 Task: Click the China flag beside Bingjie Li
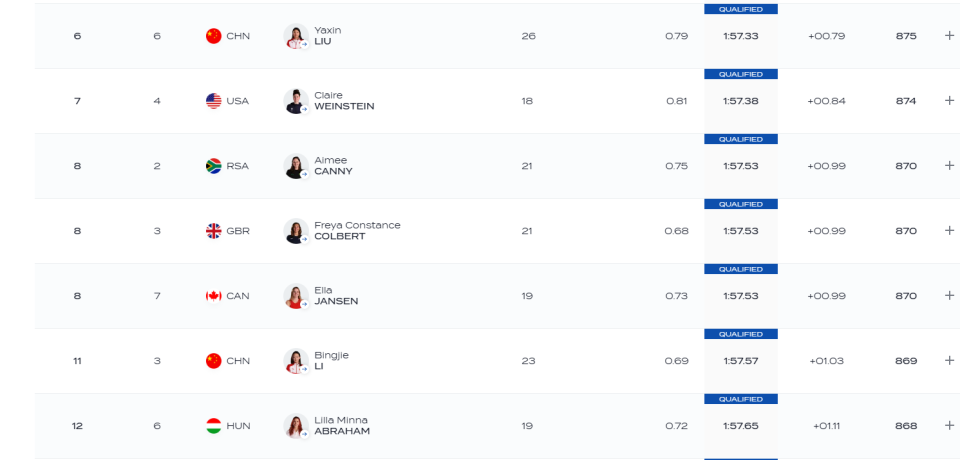tap(213, 361)
